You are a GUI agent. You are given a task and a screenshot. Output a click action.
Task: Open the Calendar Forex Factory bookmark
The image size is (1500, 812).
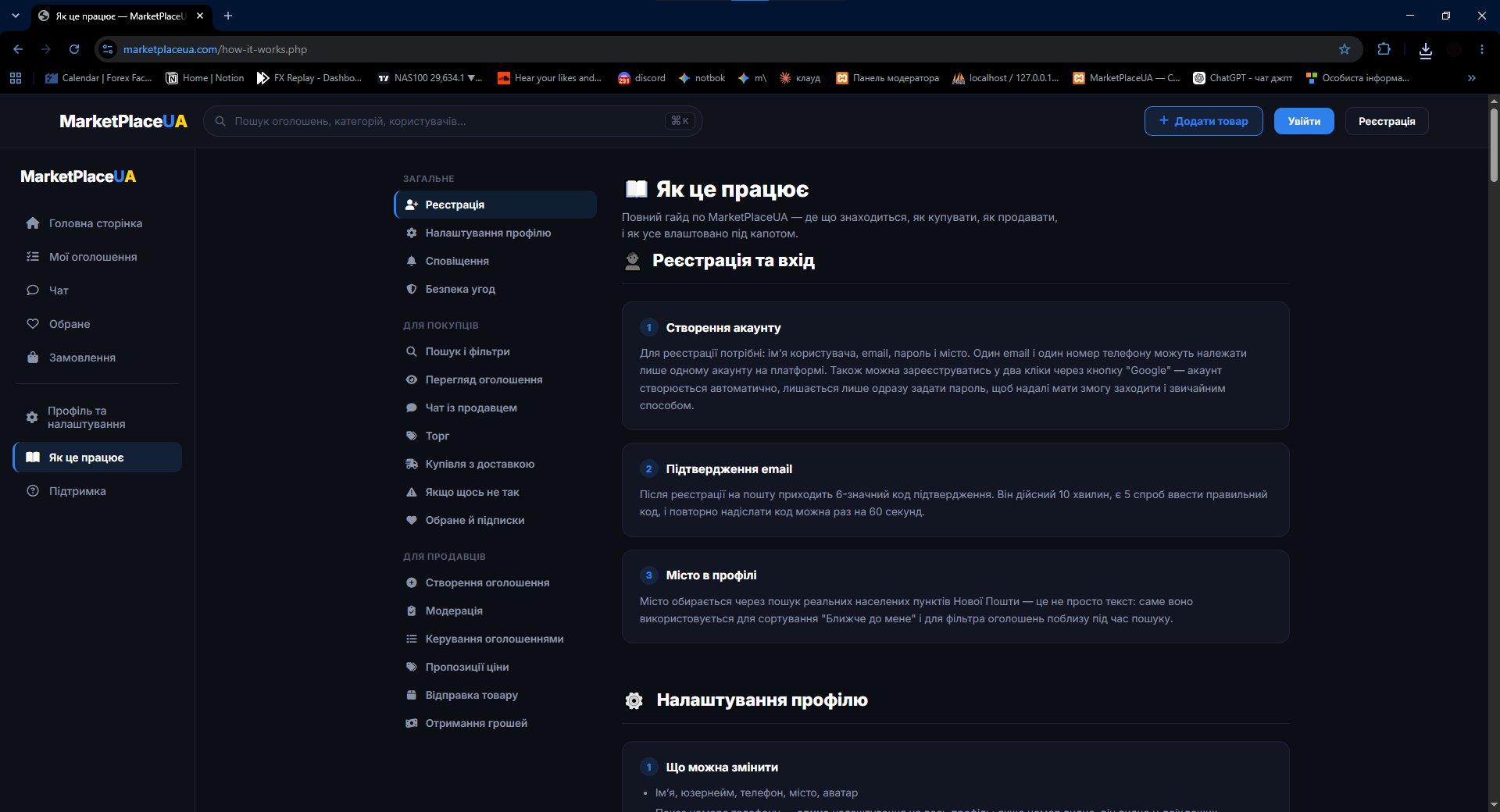(x=98, y=78)
